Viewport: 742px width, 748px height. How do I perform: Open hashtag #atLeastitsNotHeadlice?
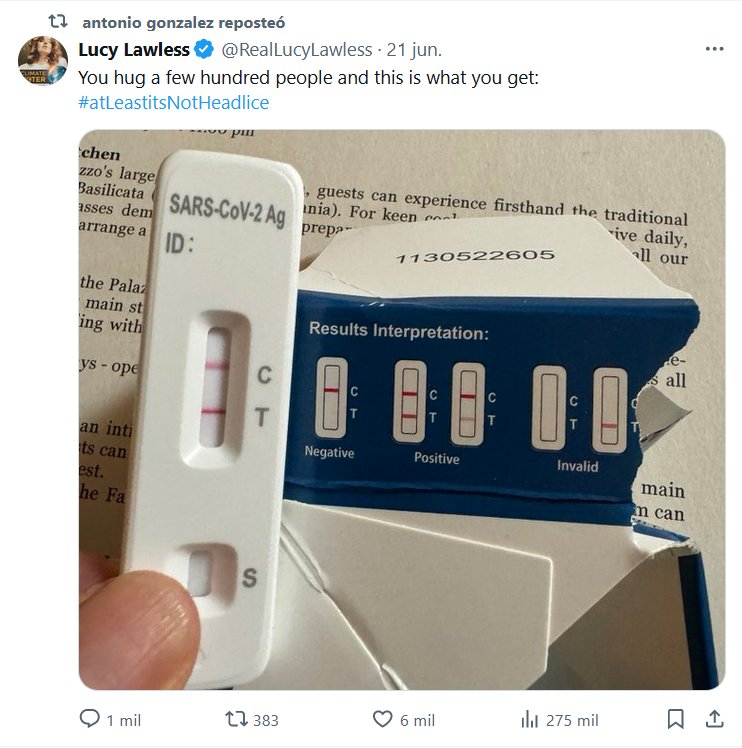coord(173,102)
